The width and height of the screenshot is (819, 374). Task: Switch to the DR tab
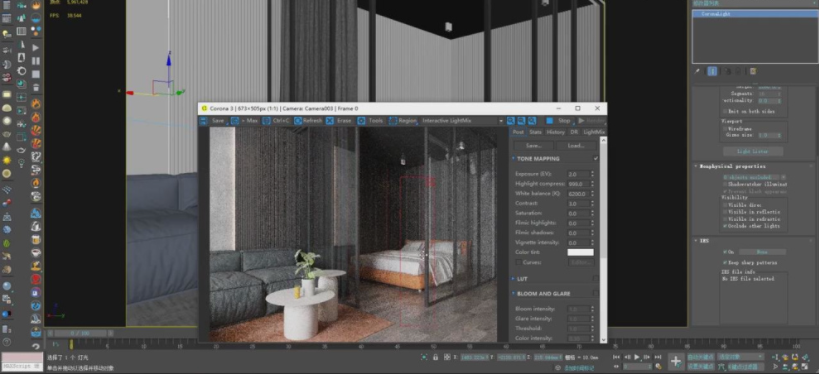pos(574,132)
